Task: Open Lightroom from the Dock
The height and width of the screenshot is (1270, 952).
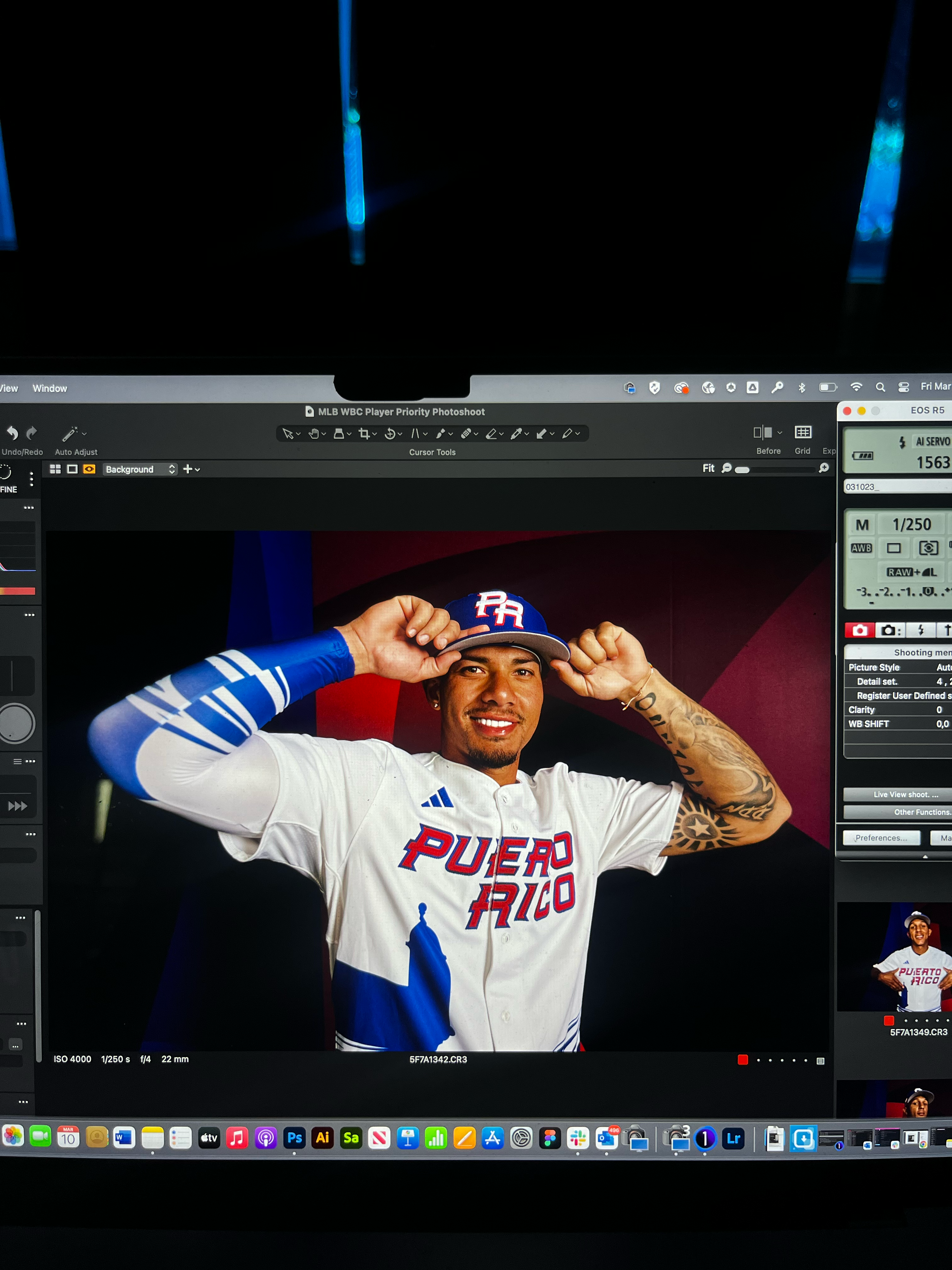Action: [734, 1138]
